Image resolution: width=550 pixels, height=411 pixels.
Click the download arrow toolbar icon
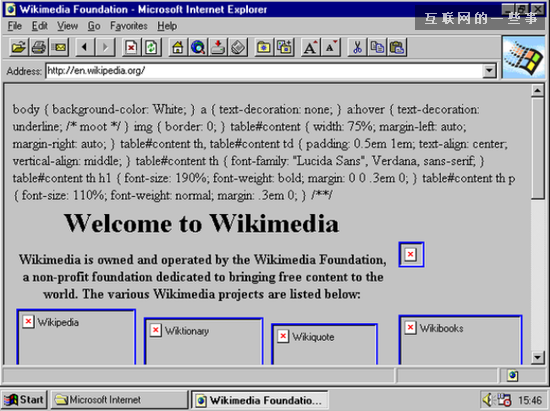pyautogui.click(x=218, y=47)
